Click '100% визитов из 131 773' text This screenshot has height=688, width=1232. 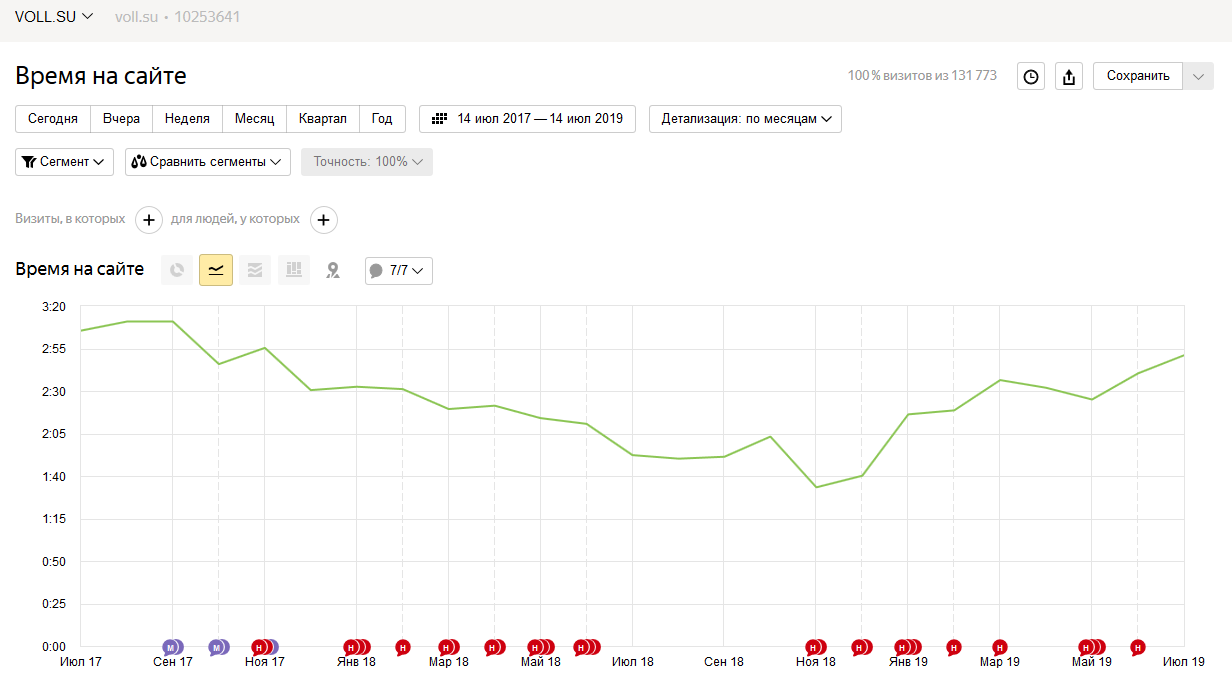click(922, 76)
